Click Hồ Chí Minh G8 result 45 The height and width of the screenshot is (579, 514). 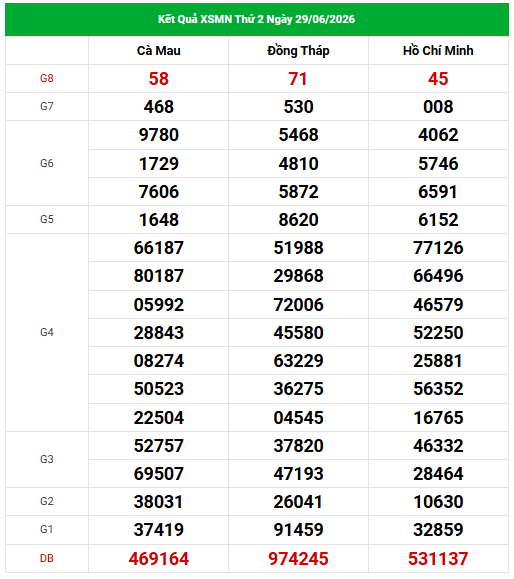438,79
